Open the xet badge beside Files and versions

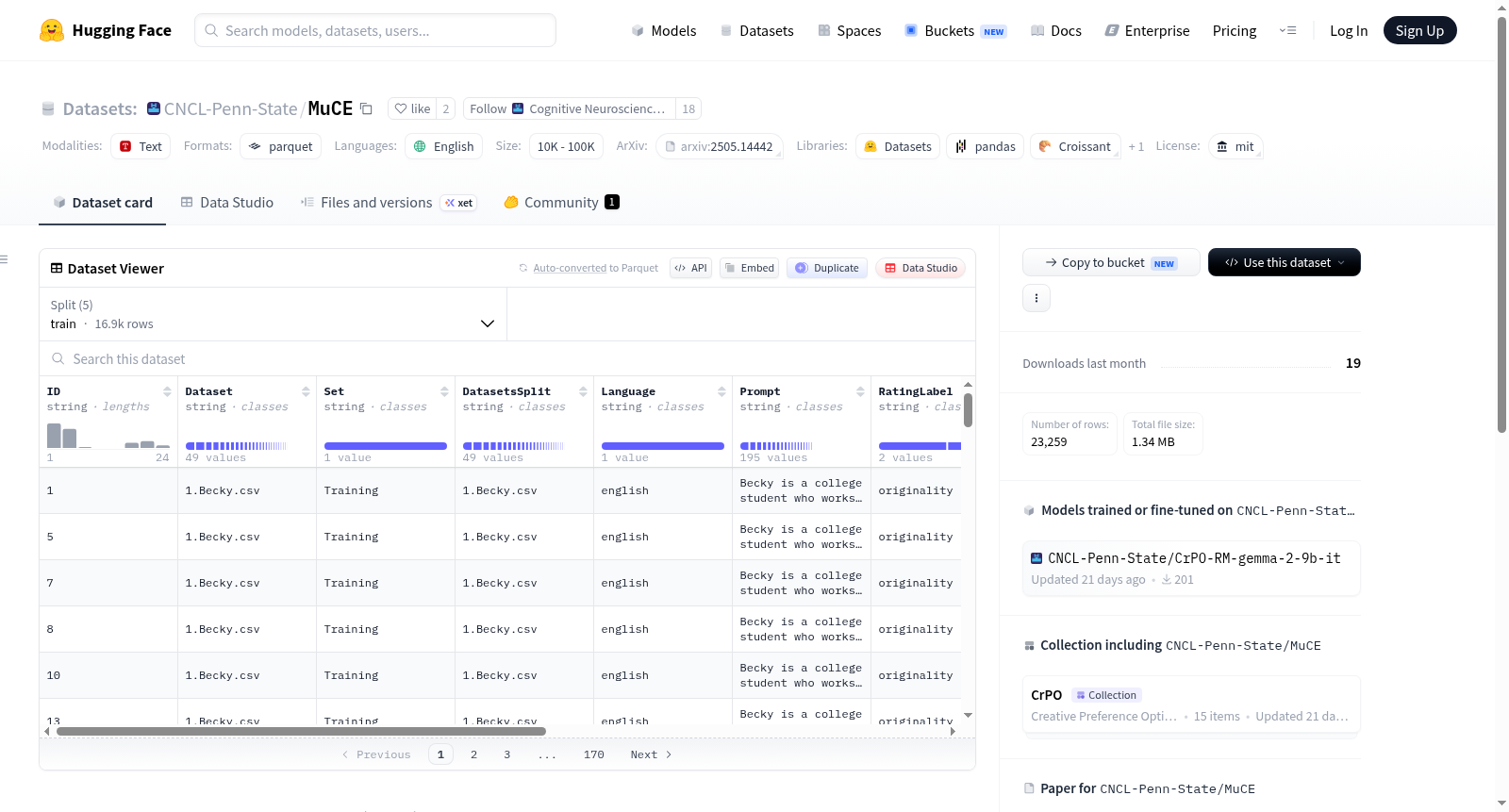pyautogui.click(x=459, y=203)
